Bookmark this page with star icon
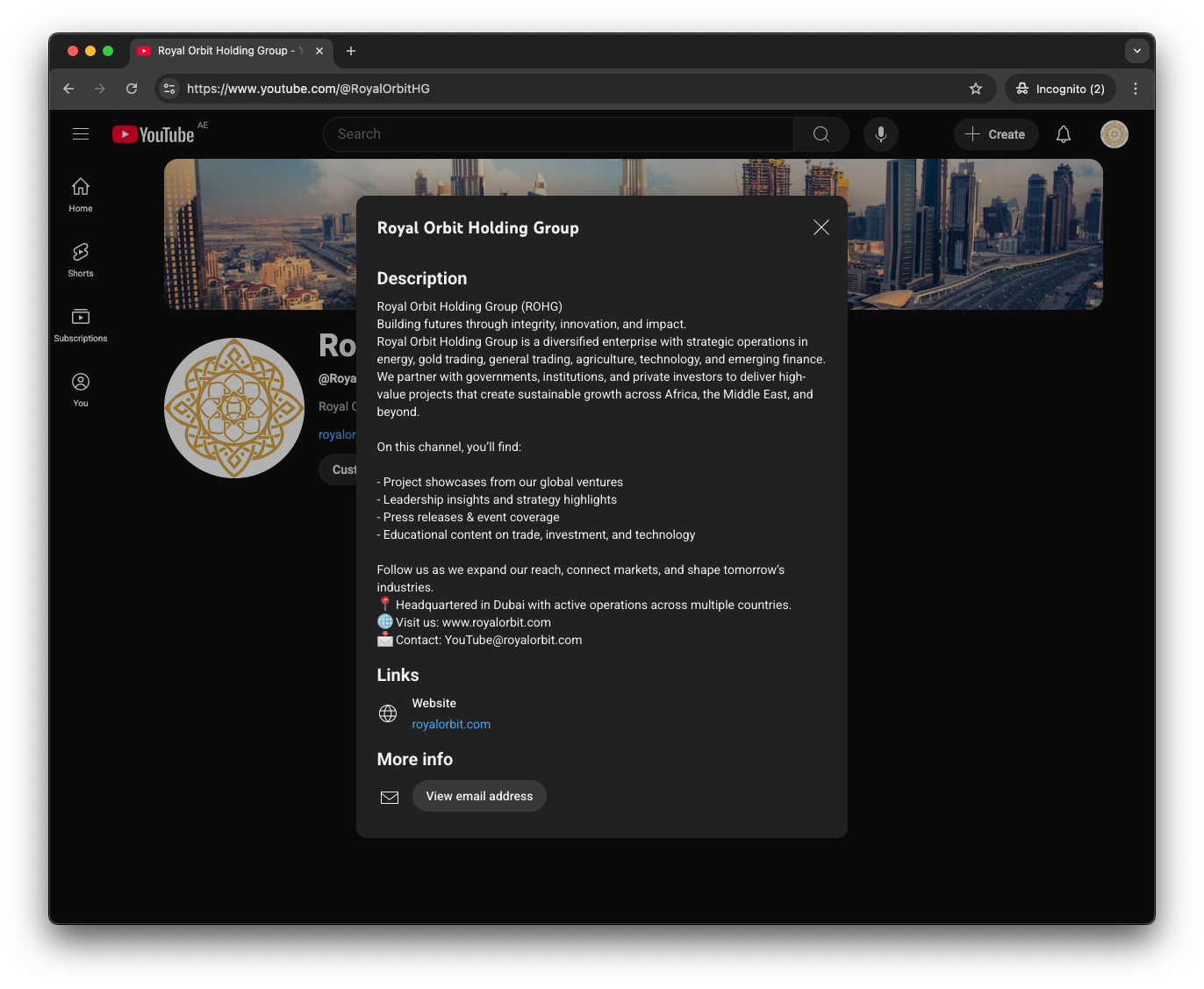1204x989 pixels. tap(976, 89)
